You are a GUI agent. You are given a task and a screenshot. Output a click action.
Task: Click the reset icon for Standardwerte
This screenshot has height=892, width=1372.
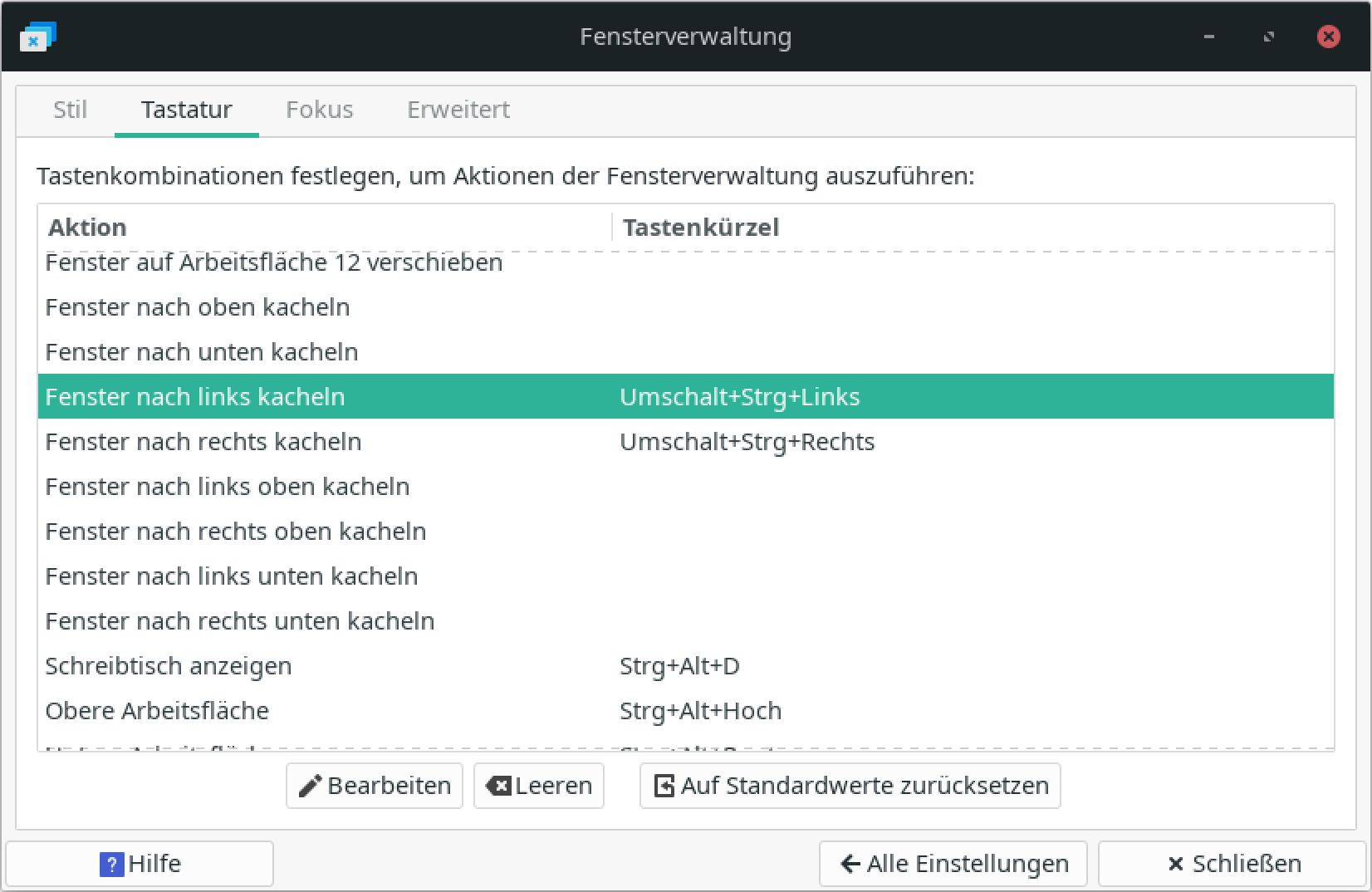[664, 786]
